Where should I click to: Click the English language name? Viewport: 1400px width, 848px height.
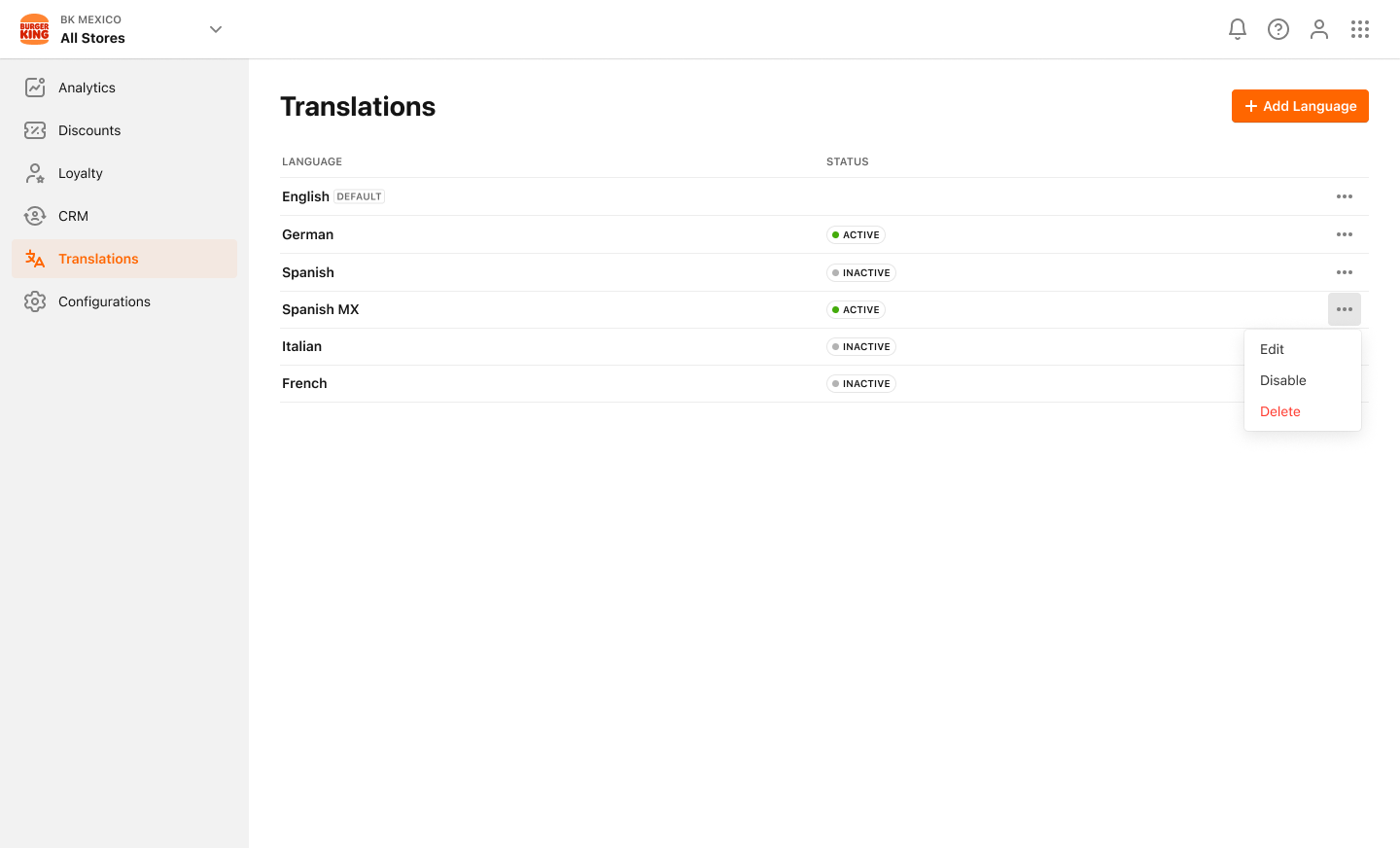[305, 196]
